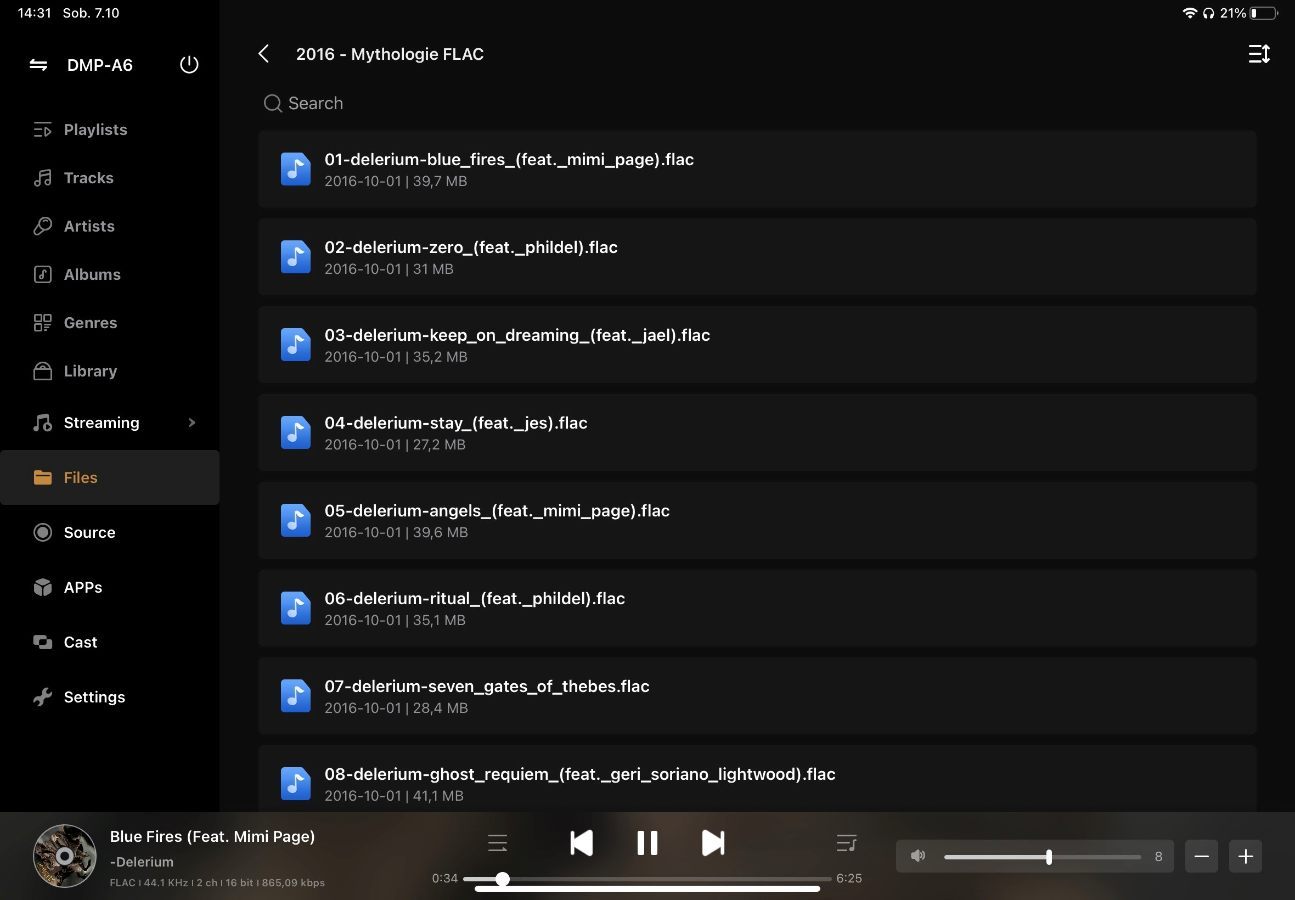Tap the -Delerium artist name
Viewport: 1295px width, 900px height.
coord(142,862)
